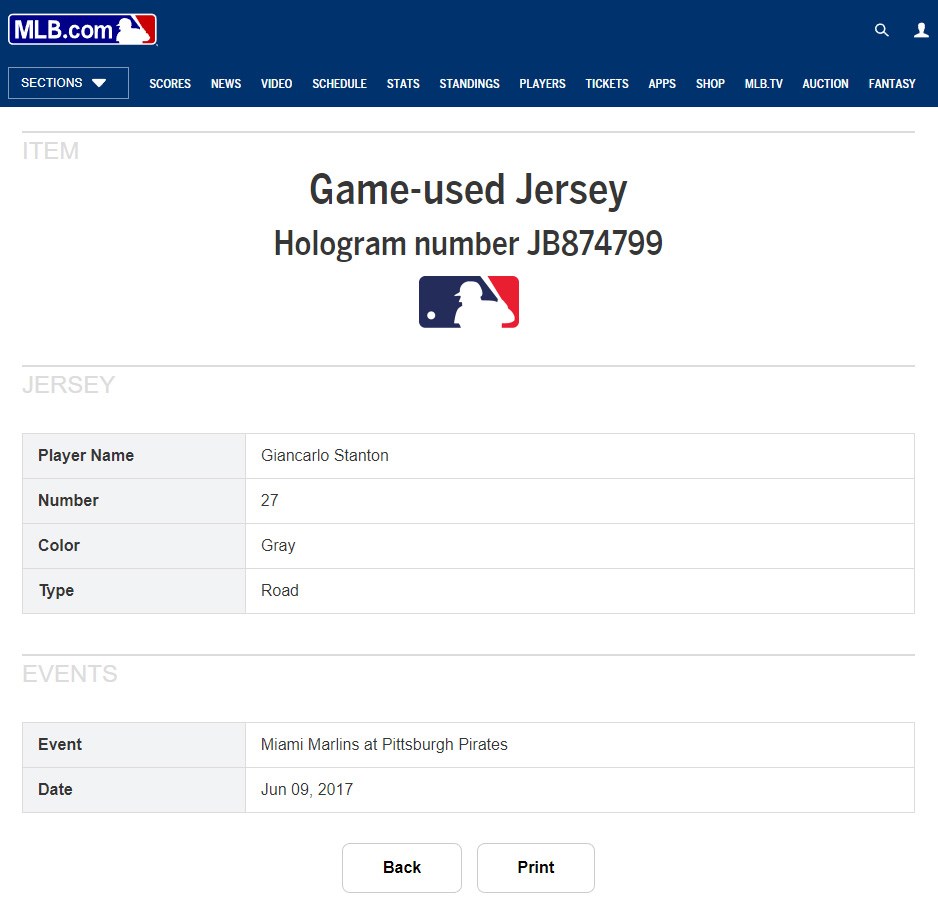Image resolution: width=938 pixels, height=917 pixels.
Task: Open the AUCTION page
Action: pos(825,84)
